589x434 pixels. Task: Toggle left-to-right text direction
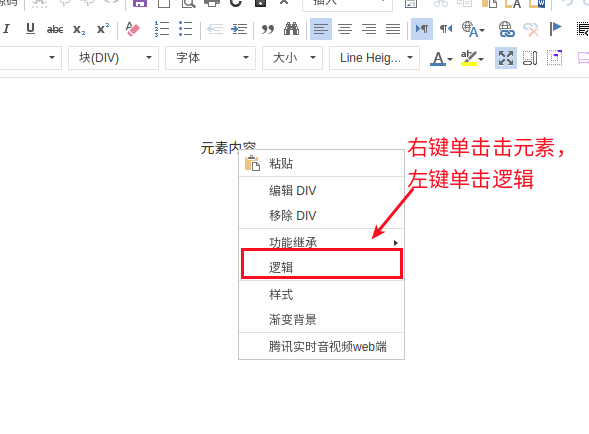tap(422, 29)
